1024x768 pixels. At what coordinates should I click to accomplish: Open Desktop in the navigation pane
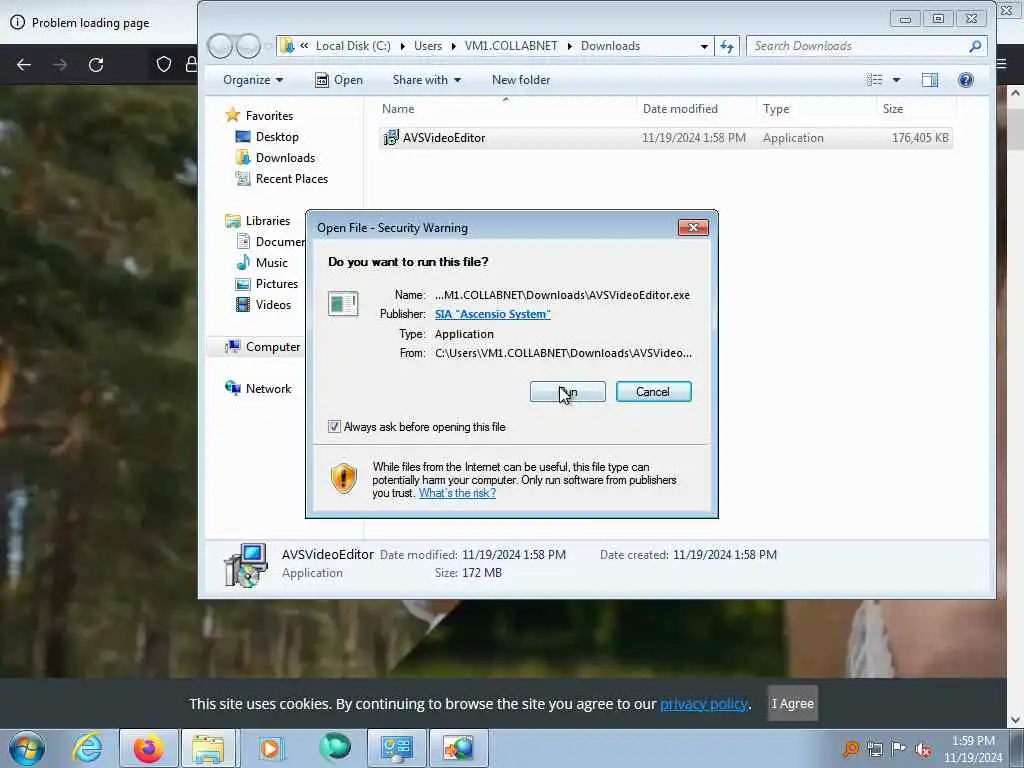click(277, 136)
